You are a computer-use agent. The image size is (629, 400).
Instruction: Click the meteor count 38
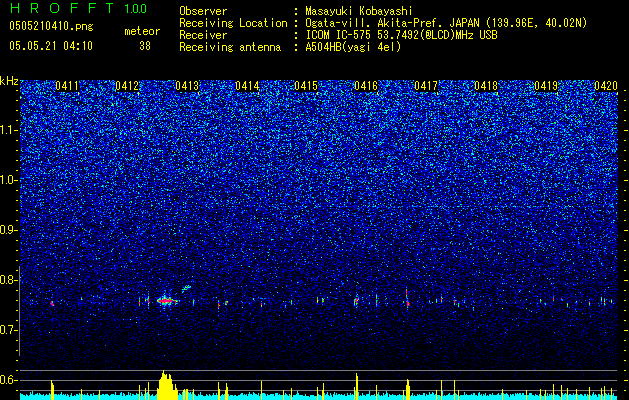coord(145,46)
